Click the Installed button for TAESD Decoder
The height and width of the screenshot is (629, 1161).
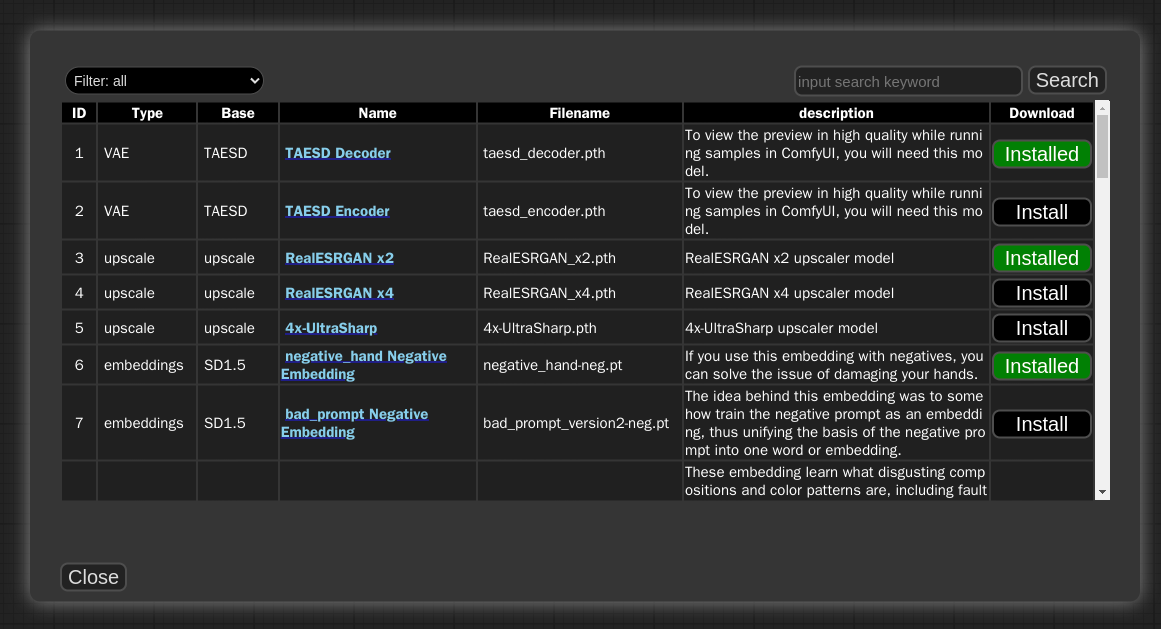(1041, 154)
